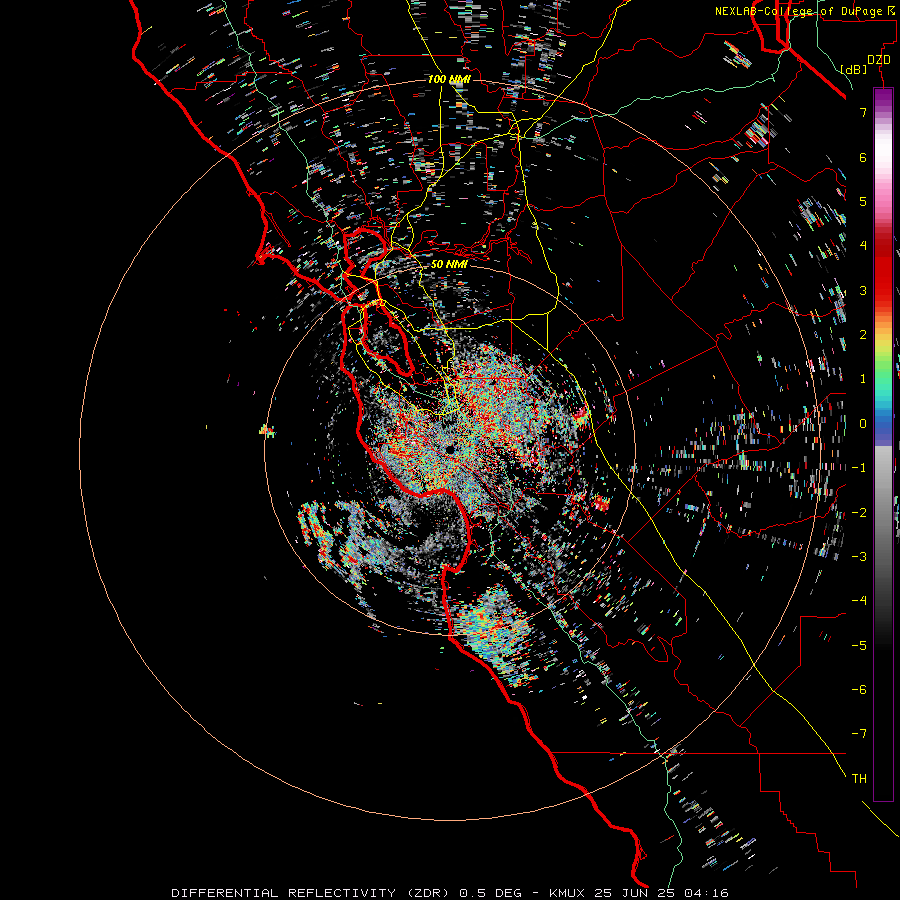Click the "50 NMI" range ring label

[449, 264]
